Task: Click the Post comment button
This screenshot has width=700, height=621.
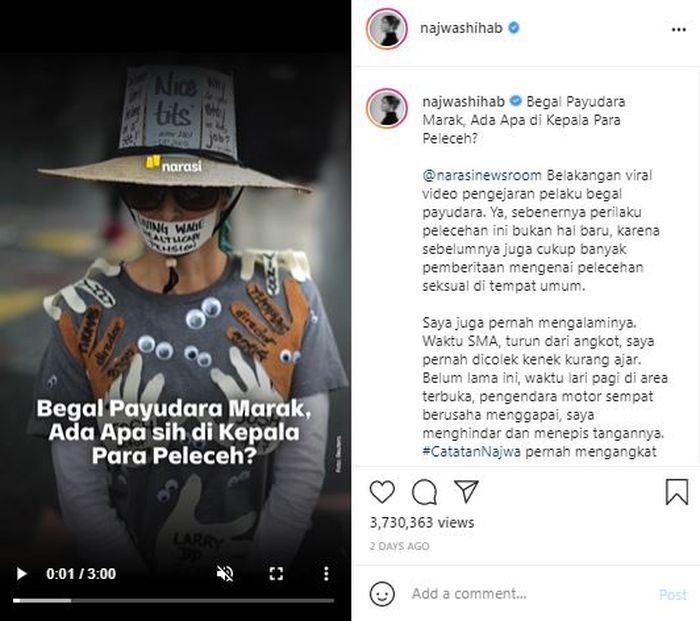Action: click(x=673, y=595)
